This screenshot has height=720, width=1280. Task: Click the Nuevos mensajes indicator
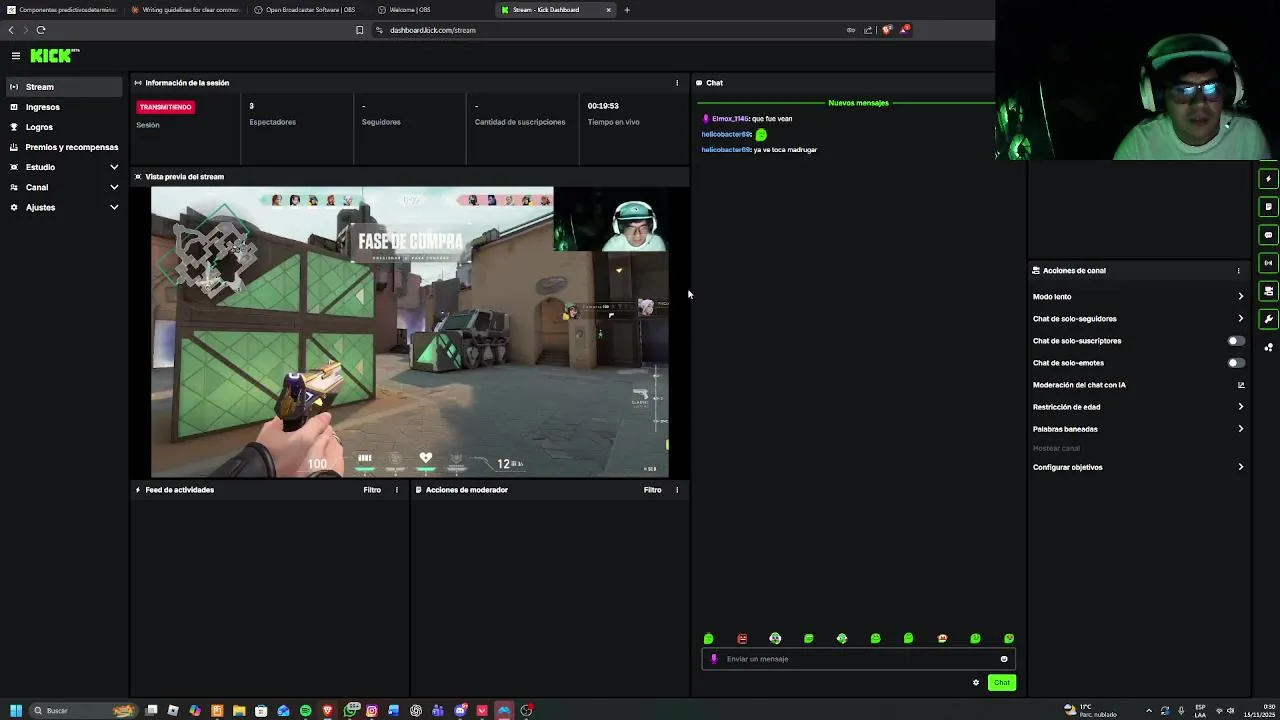(x=858, y=103)
